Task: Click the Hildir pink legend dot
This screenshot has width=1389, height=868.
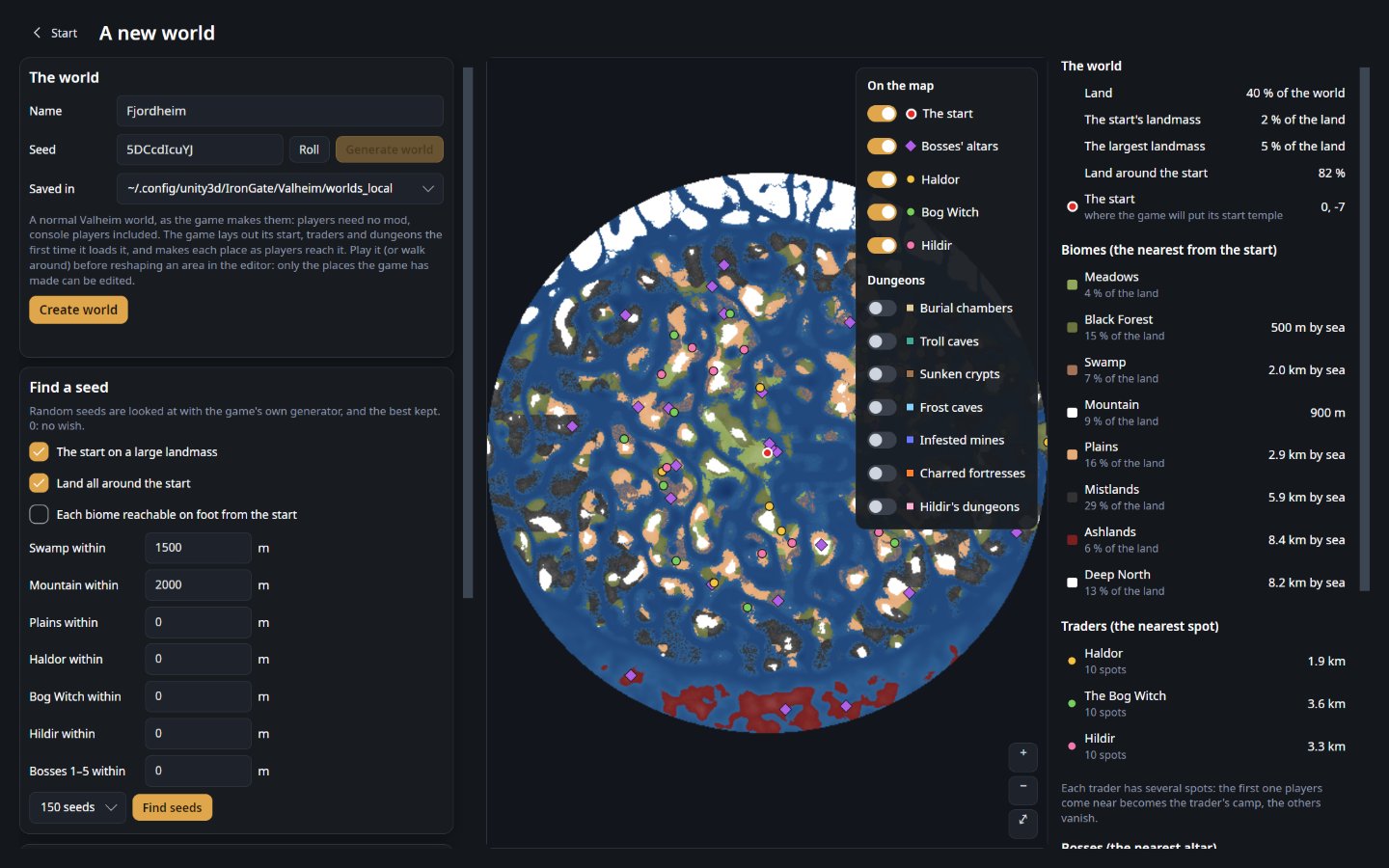Action: click(911, 245)
